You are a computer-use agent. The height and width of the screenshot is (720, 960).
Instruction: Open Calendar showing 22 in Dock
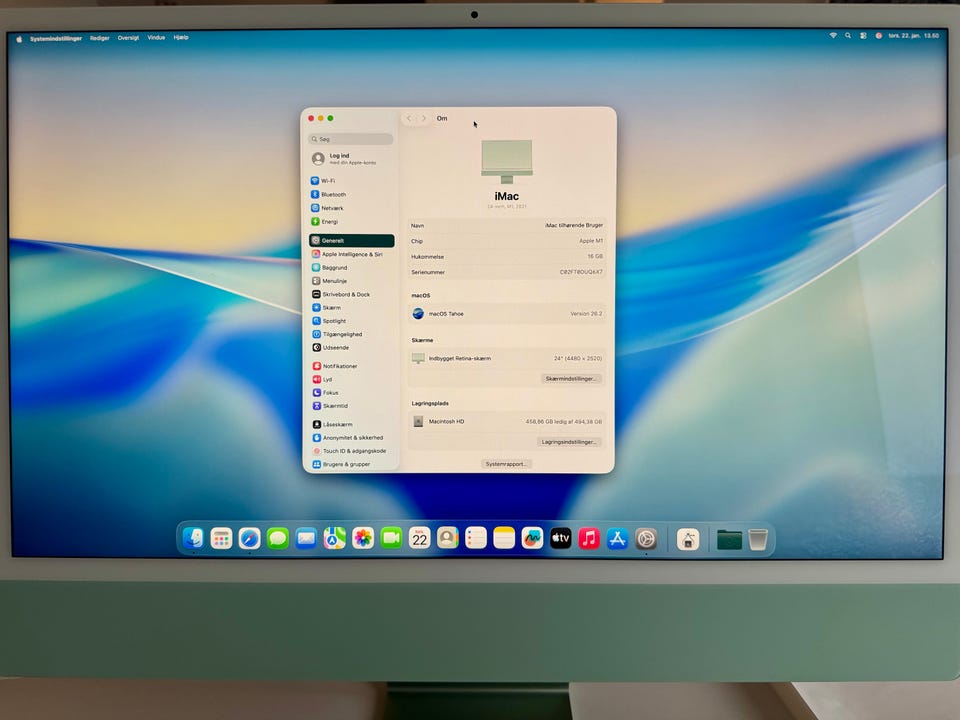pyautogui.click(x=419, y=538)
